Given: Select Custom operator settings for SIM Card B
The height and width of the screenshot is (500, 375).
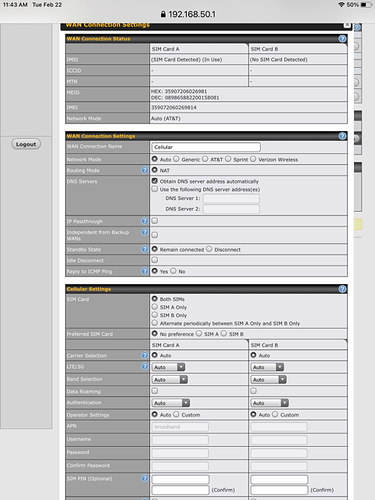Looking at the screenshot, I should coord(275,414).
